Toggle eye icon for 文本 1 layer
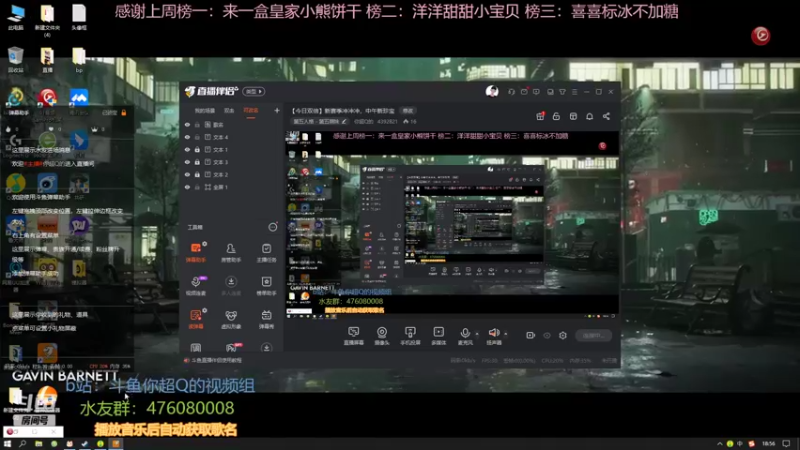Viewport: 800px width, 450px height. (x=187, y=150)
